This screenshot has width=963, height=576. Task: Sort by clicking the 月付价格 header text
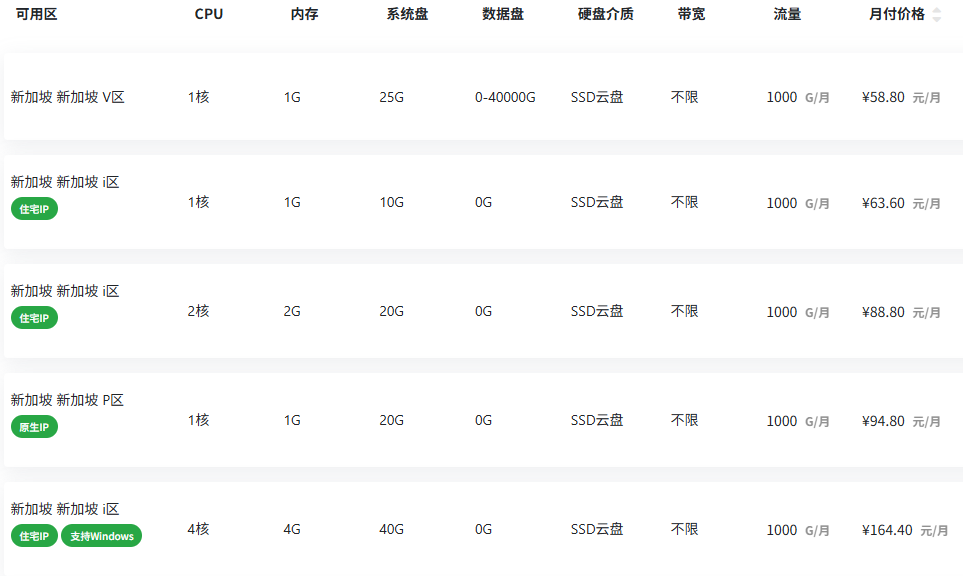[x=897, y=14]
